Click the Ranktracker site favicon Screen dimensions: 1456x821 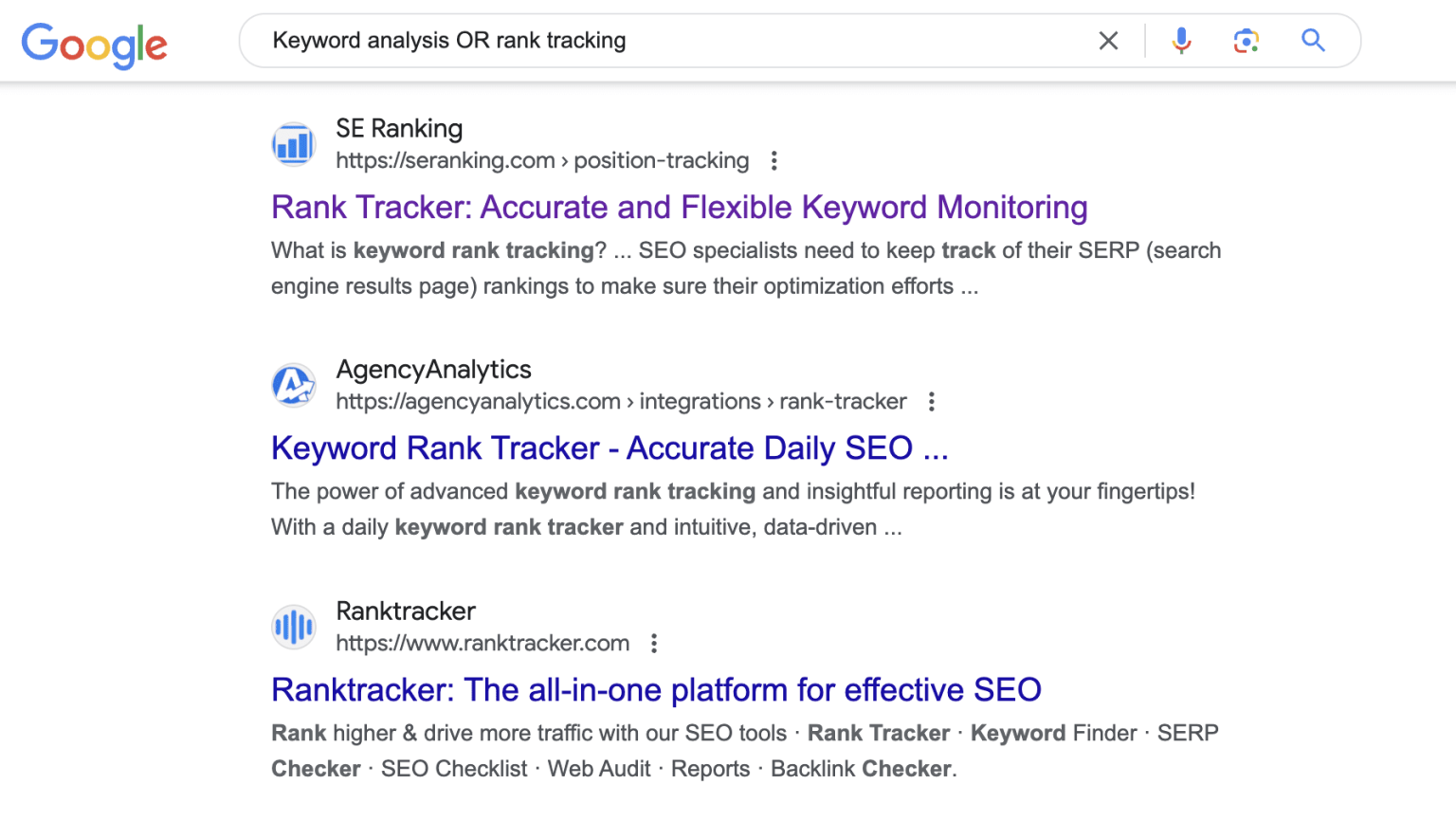[293, 627]
